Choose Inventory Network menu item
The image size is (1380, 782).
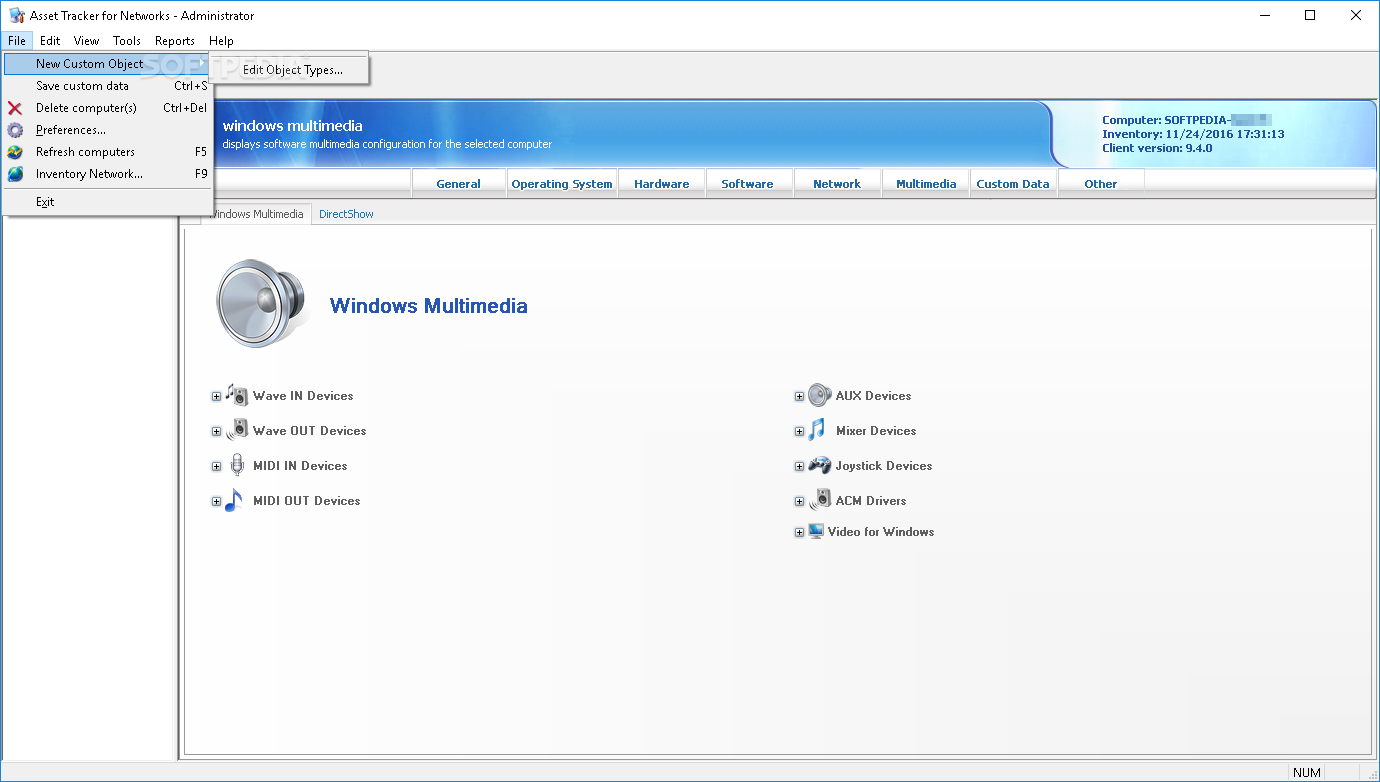click(107, 174)
